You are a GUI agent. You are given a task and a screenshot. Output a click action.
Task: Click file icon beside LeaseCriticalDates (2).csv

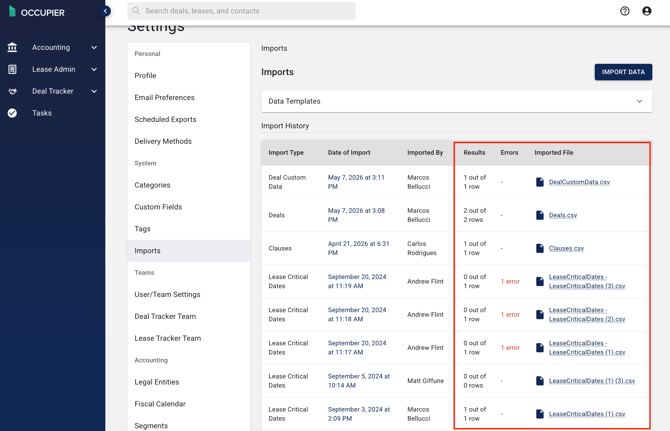click(x=540, y=314)
